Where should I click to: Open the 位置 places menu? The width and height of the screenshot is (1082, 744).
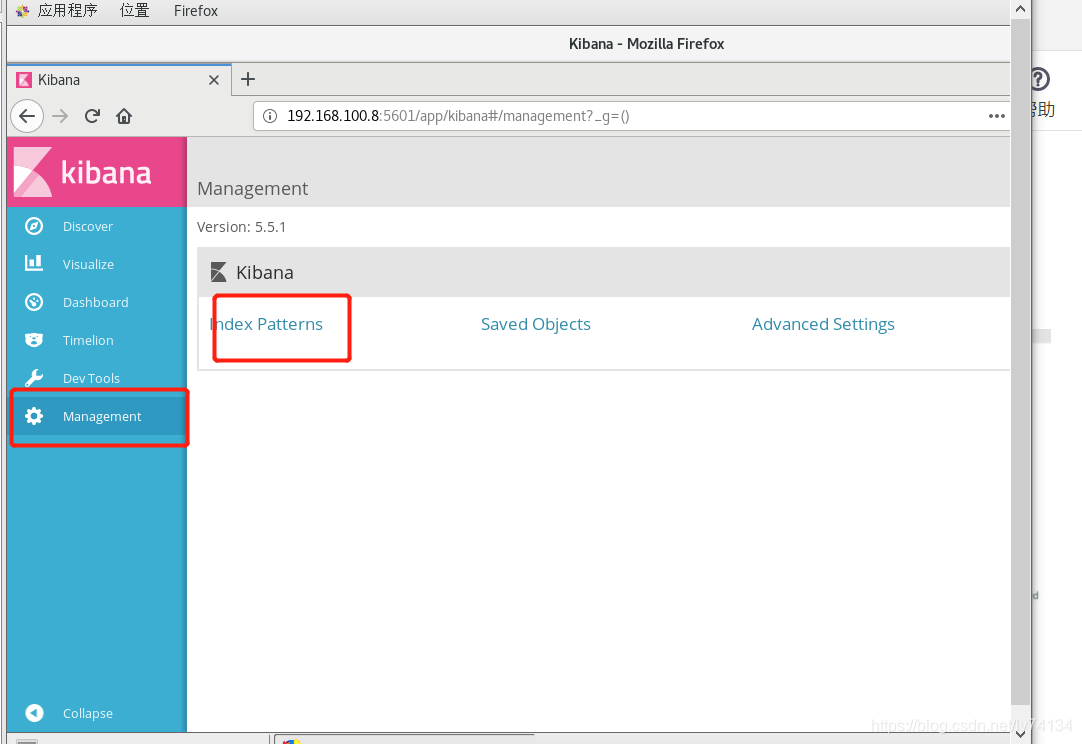coord(135,10)
